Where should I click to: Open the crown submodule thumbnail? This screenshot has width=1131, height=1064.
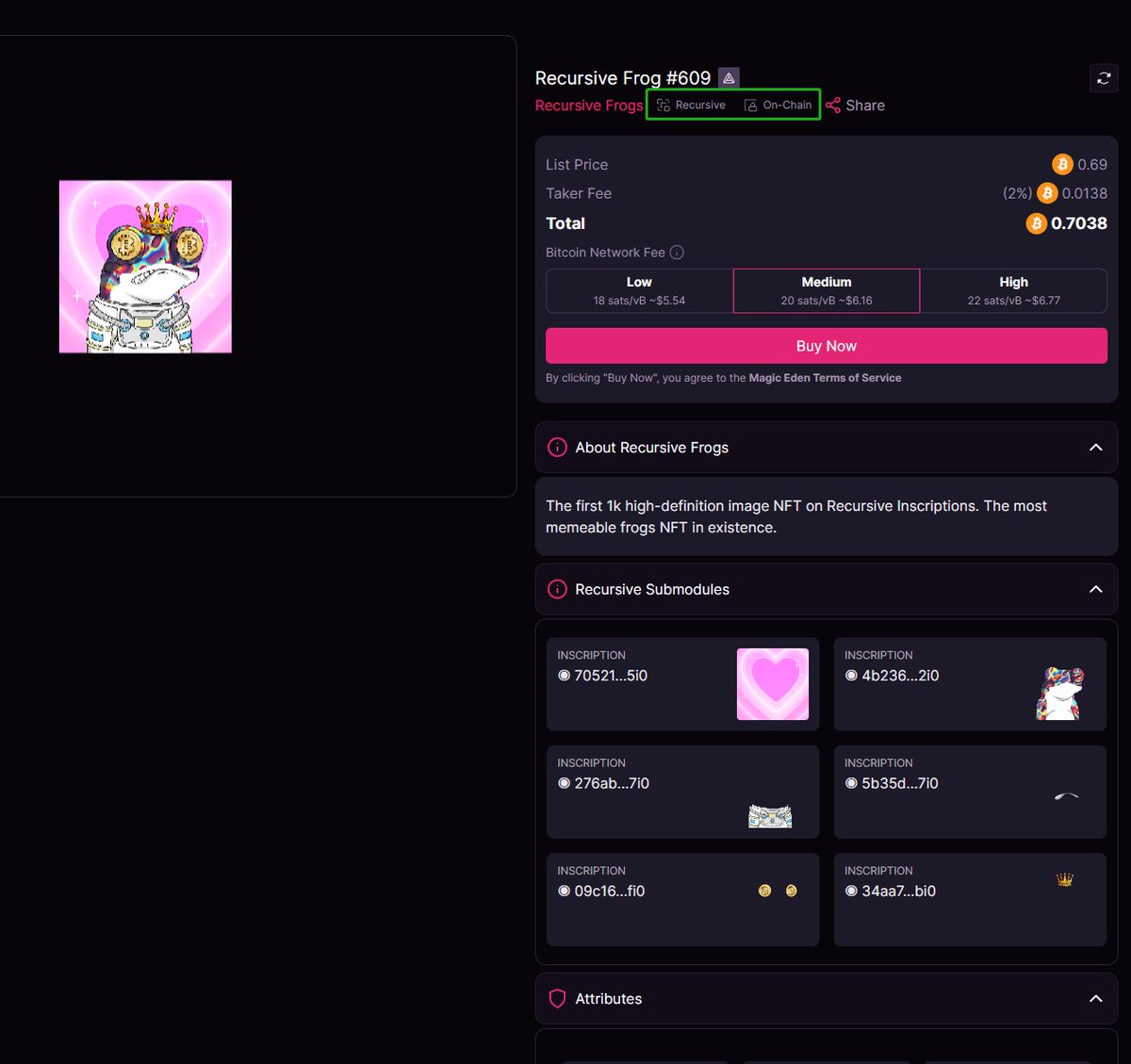point(1065,879)
